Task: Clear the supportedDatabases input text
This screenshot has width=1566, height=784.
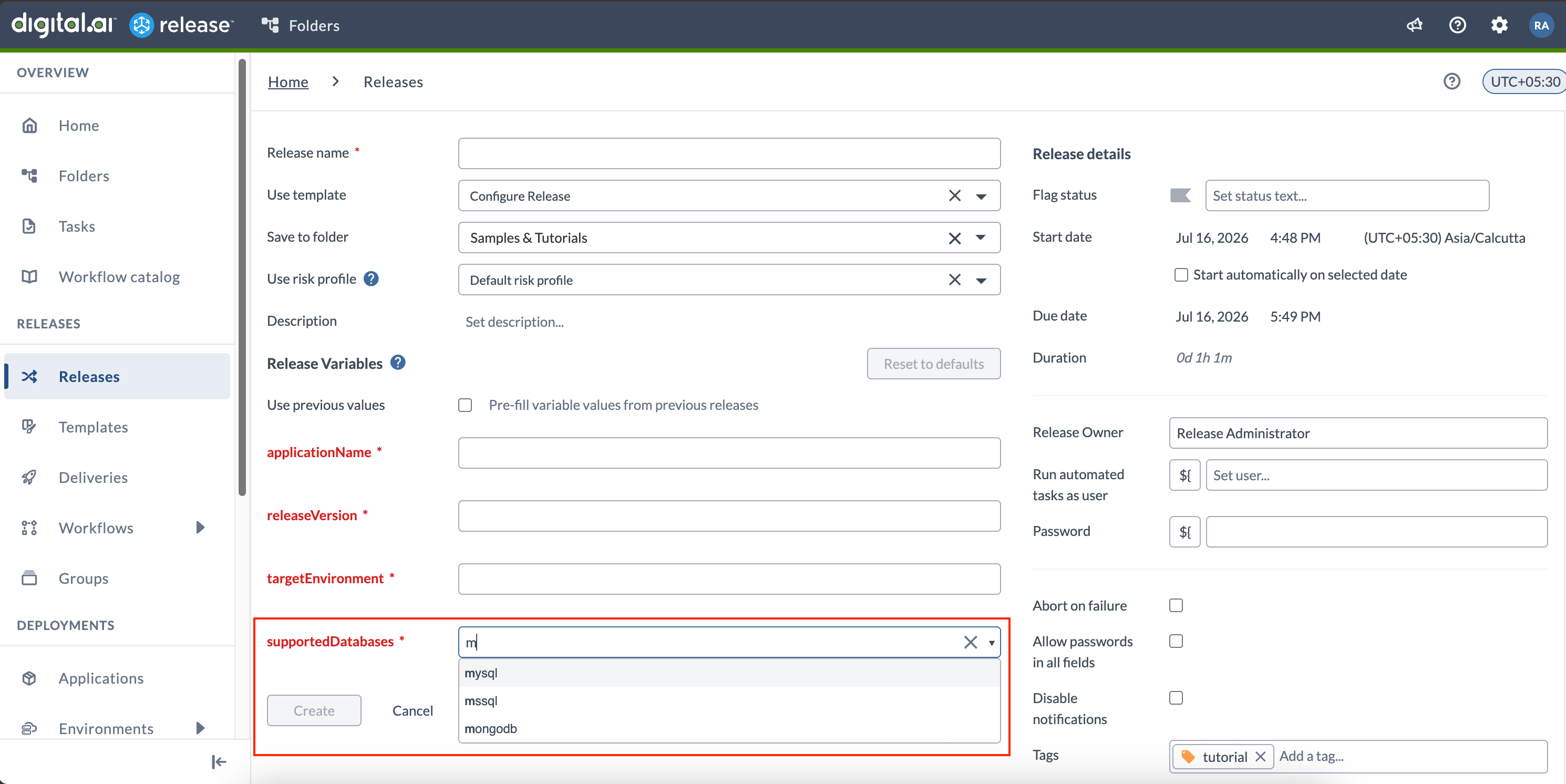Action: coord(970,642)
